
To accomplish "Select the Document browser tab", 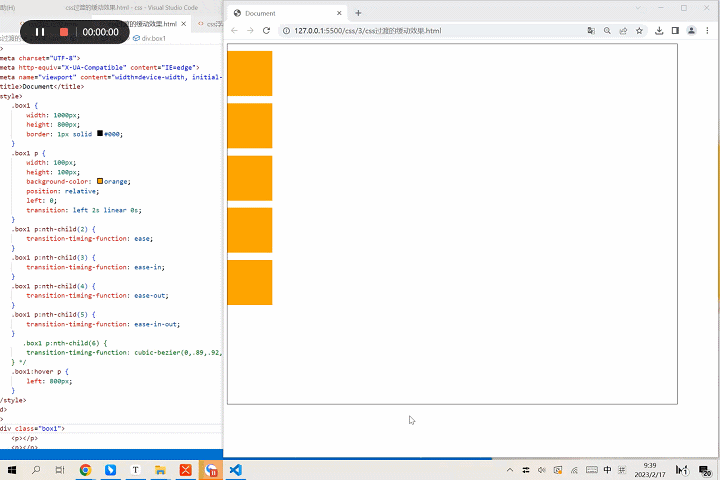I will pos(287,13).
